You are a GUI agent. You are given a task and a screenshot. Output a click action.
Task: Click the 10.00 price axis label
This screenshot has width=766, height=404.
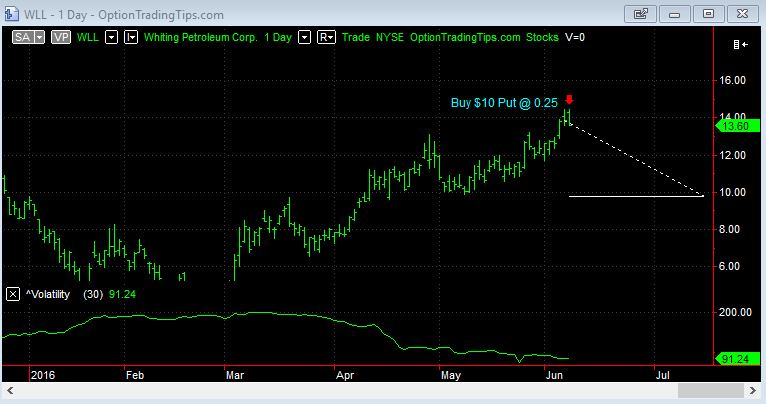(732, 192)
